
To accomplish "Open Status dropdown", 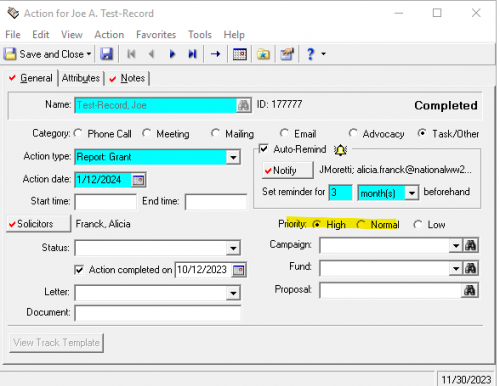I will click(x=233, y=248).
